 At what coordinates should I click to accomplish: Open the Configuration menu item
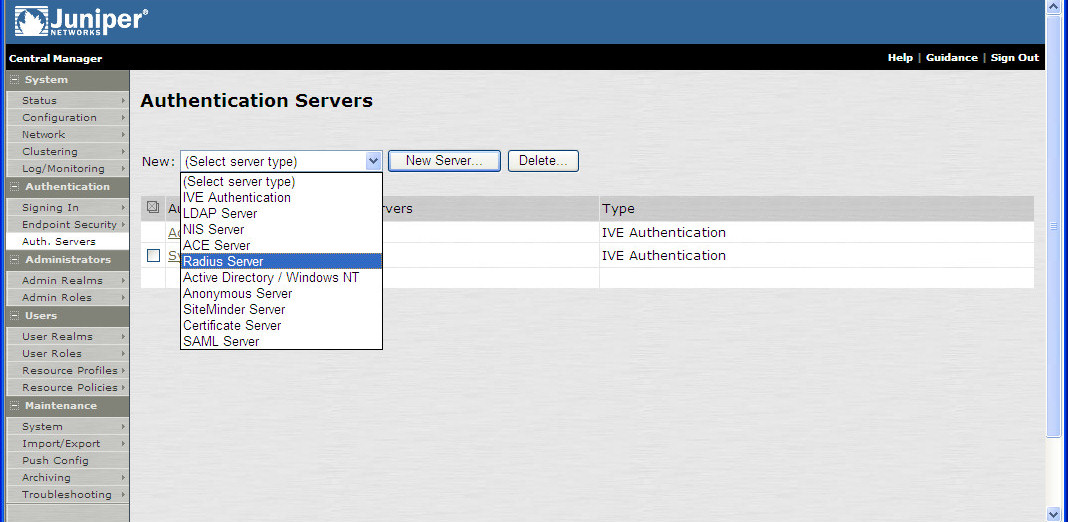(67, 117)
